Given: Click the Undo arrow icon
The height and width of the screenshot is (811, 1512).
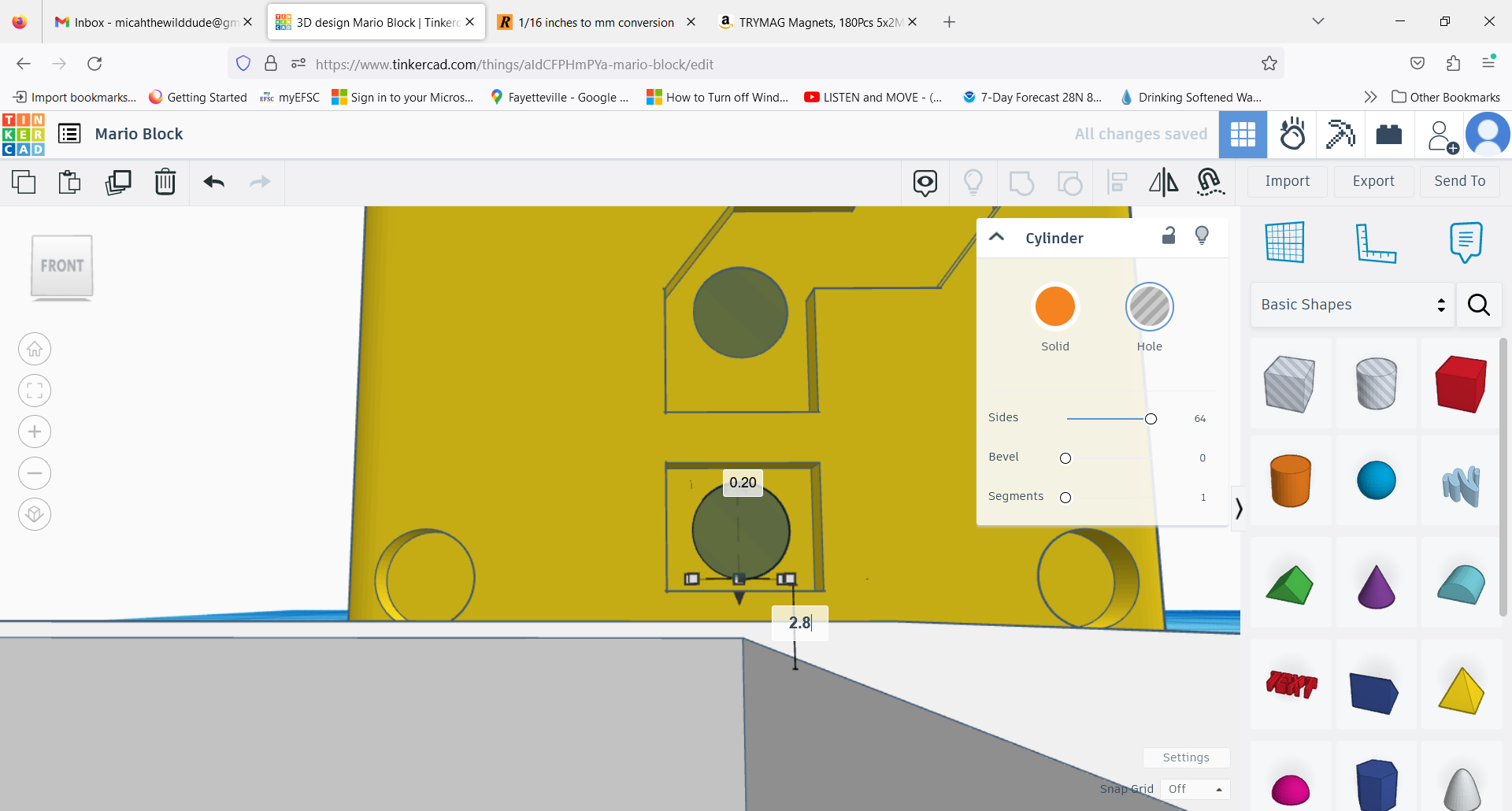Looking at the screenshot, I should (x=213, y=182).
